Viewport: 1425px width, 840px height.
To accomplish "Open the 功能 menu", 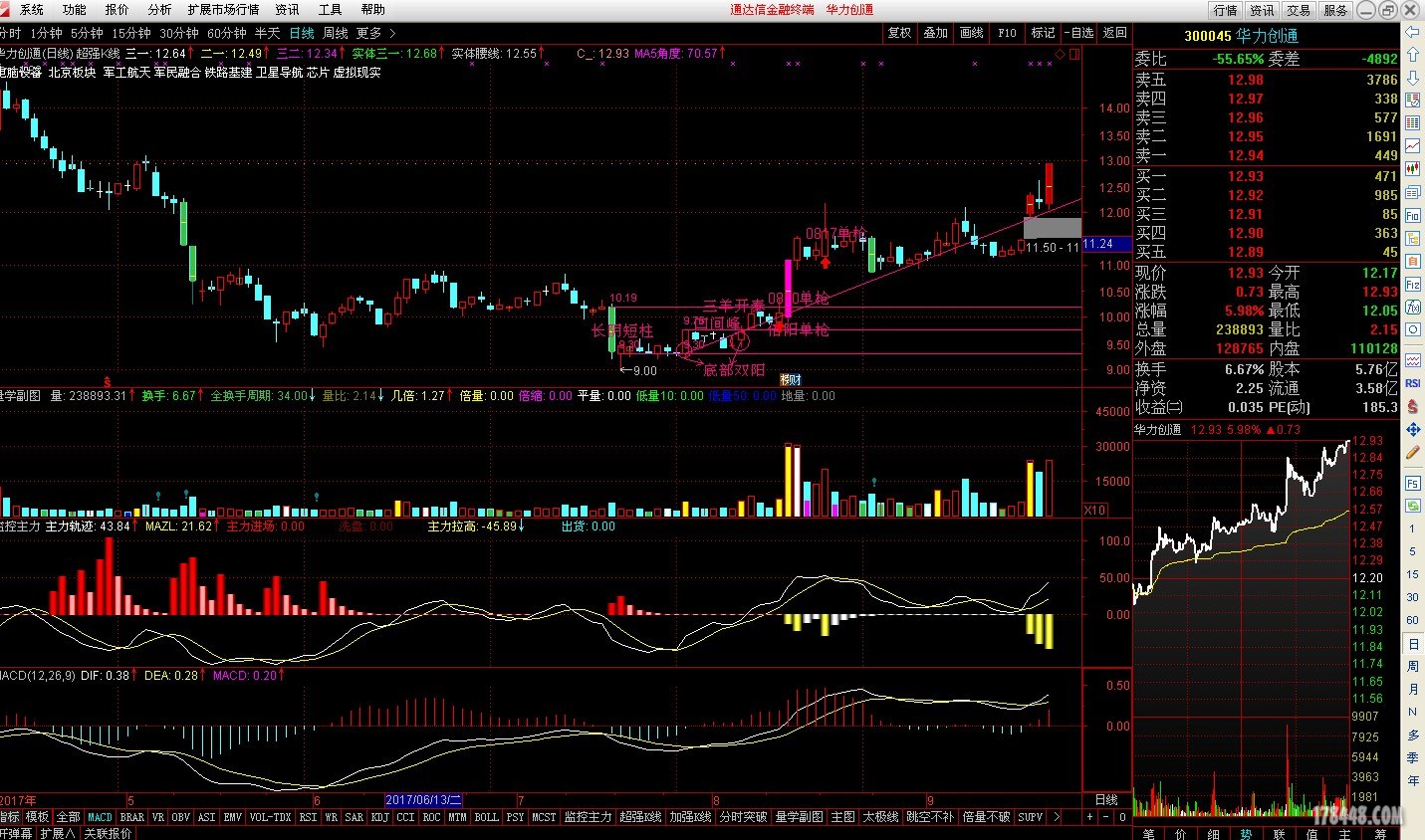I will (75, 9).
